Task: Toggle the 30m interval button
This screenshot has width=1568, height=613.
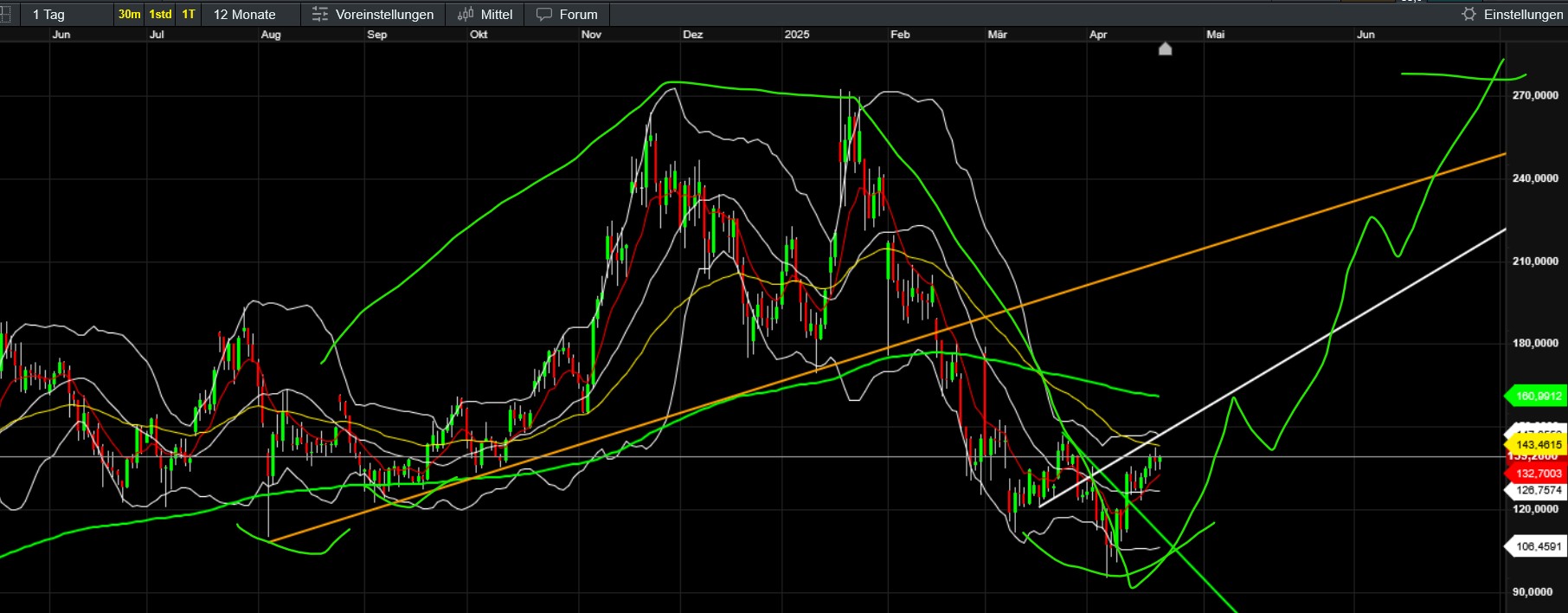Action: [x=129, y=15]
